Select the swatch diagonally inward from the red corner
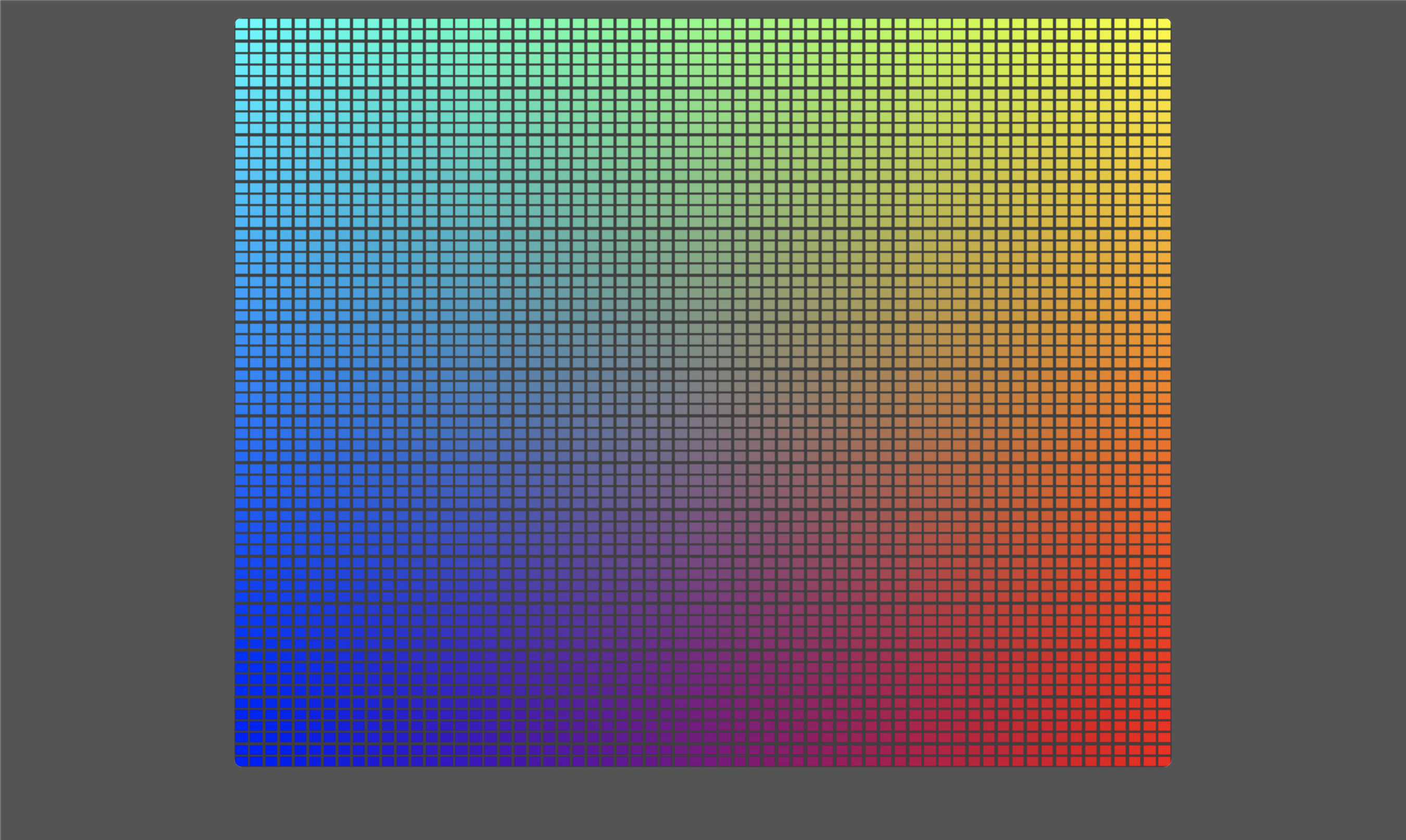Viewport: 1406px width, 840px height. click(1149, 749)
